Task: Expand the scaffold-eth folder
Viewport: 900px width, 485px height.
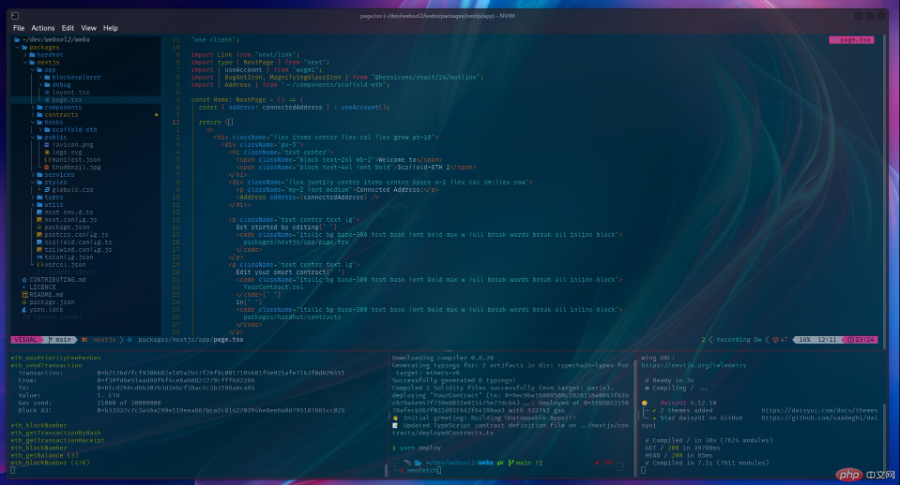Action: tap(40, 129)
